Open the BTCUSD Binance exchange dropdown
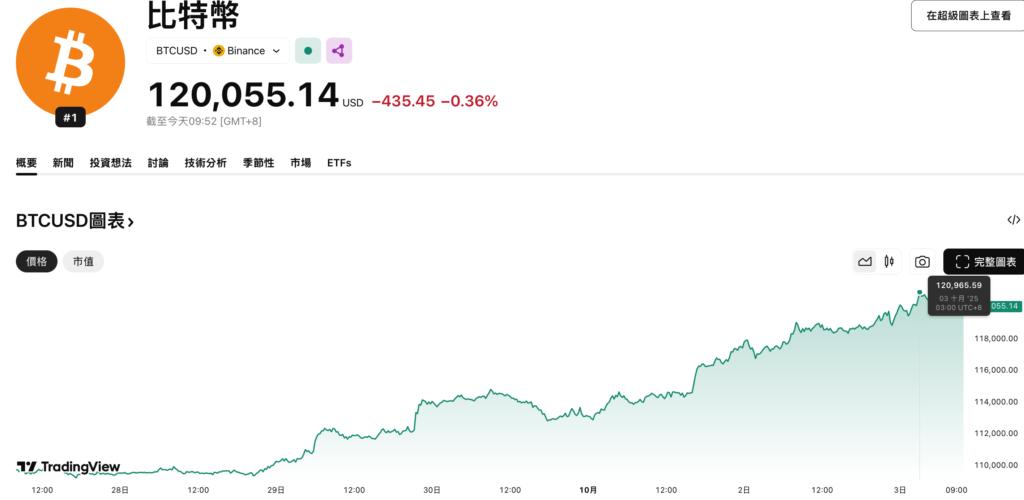Screen dimensions: 1024x500 218,51
